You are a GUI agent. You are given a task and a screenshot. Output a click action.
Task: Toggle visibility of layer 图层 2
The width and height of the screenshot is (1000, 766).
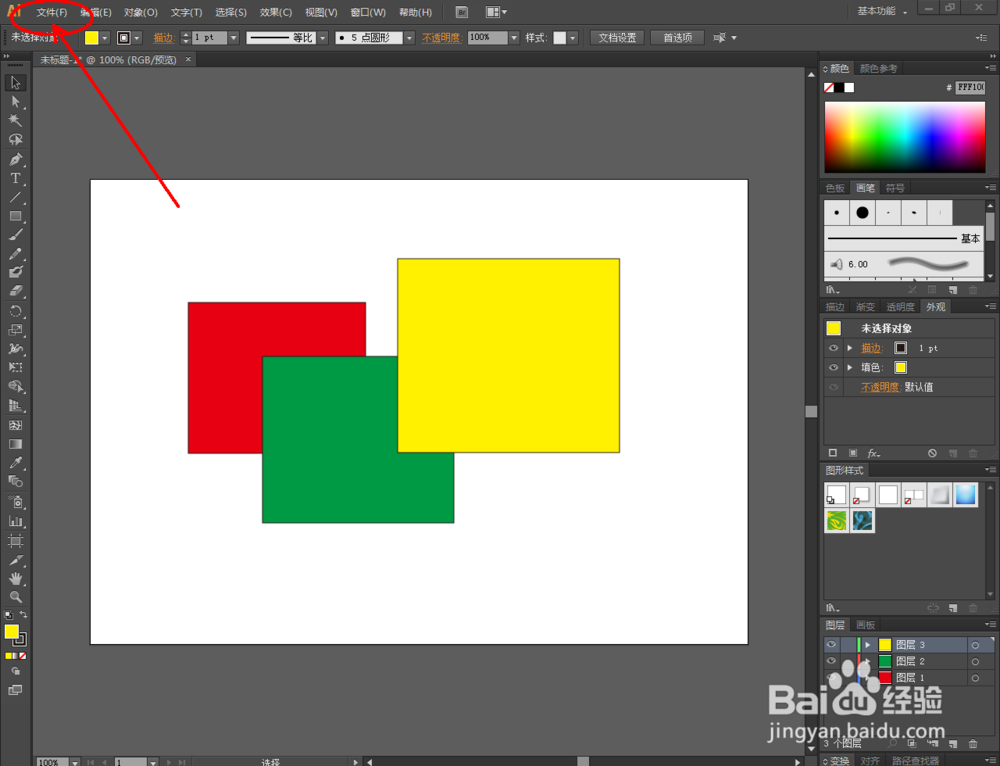coord(831,661)
